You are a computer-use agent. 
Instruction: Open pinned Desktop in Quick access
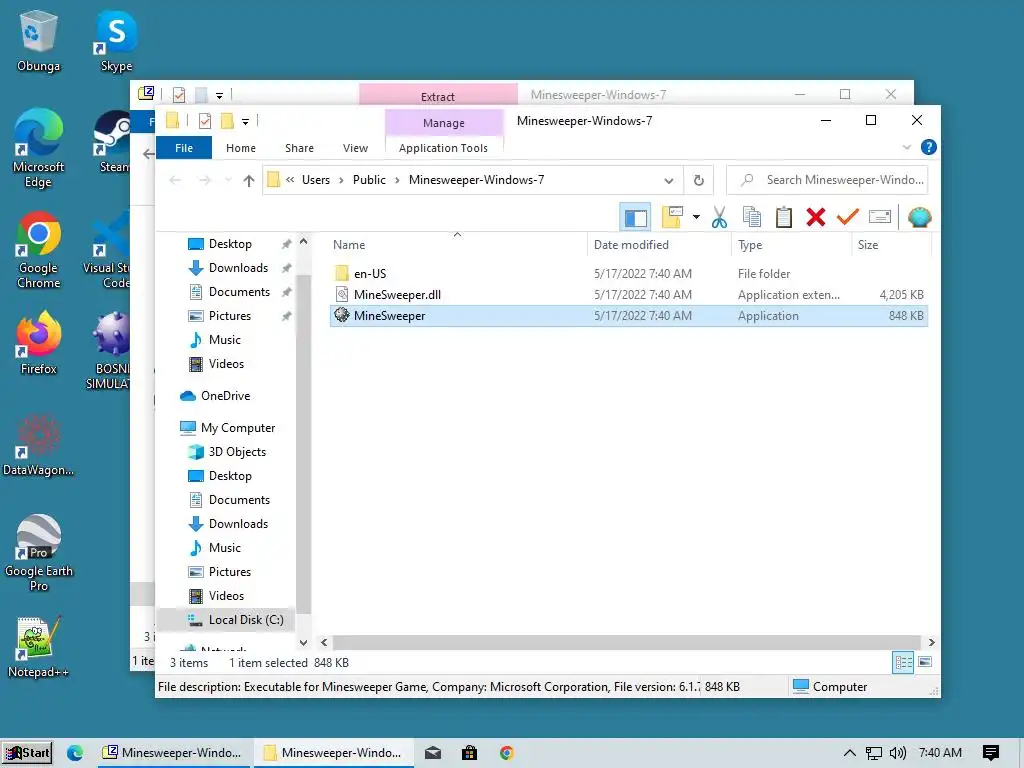tap(230, 244)
